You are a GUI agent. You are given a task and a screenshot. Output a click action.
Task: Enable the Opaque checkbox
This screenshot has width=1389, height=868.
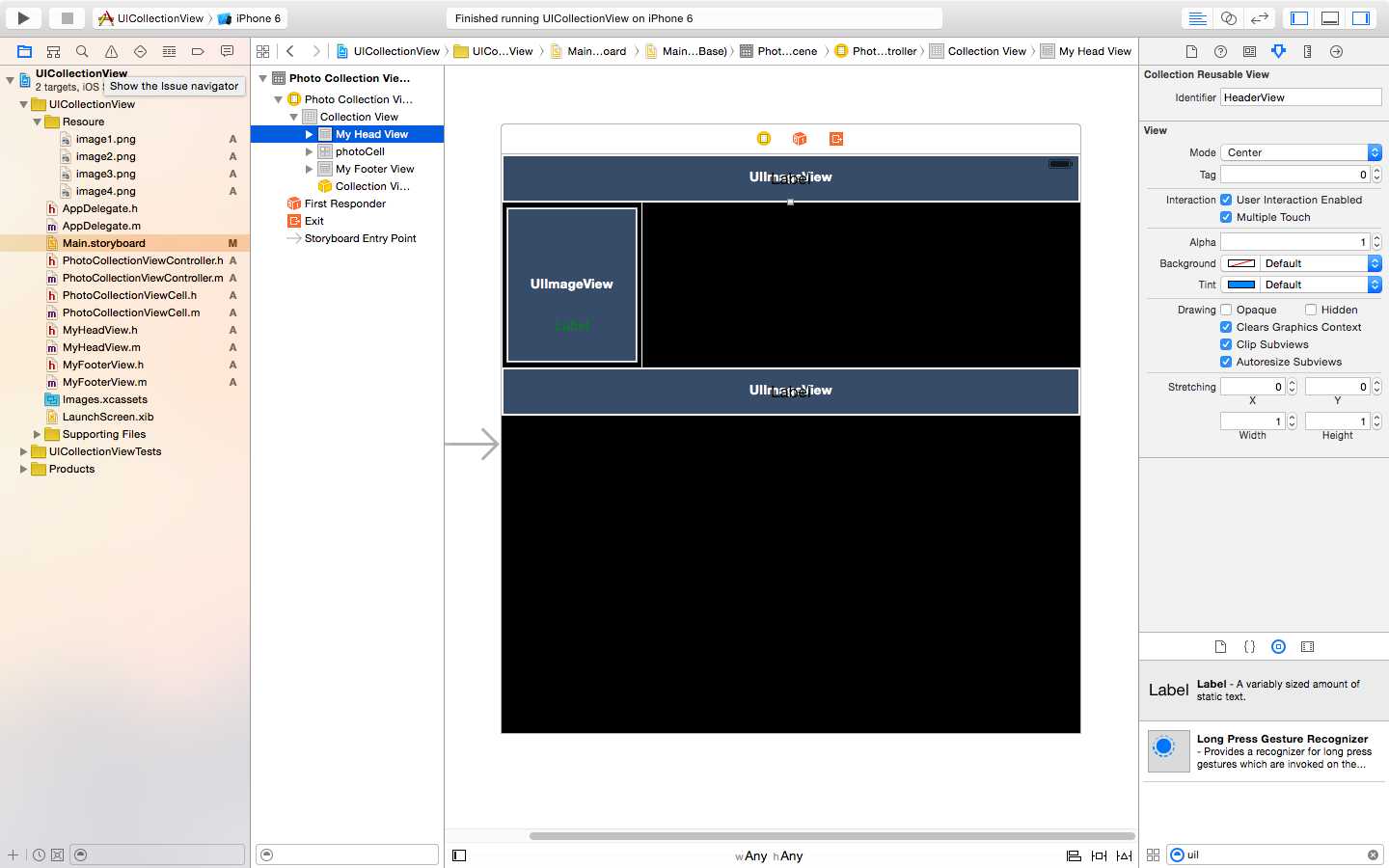(1226, 310)
